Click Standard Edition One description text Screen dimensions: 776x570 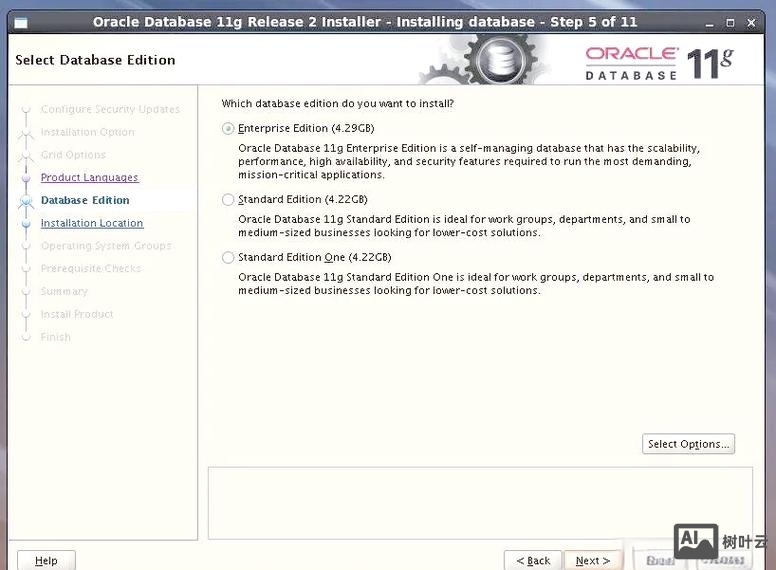click(x=476, y=284)
